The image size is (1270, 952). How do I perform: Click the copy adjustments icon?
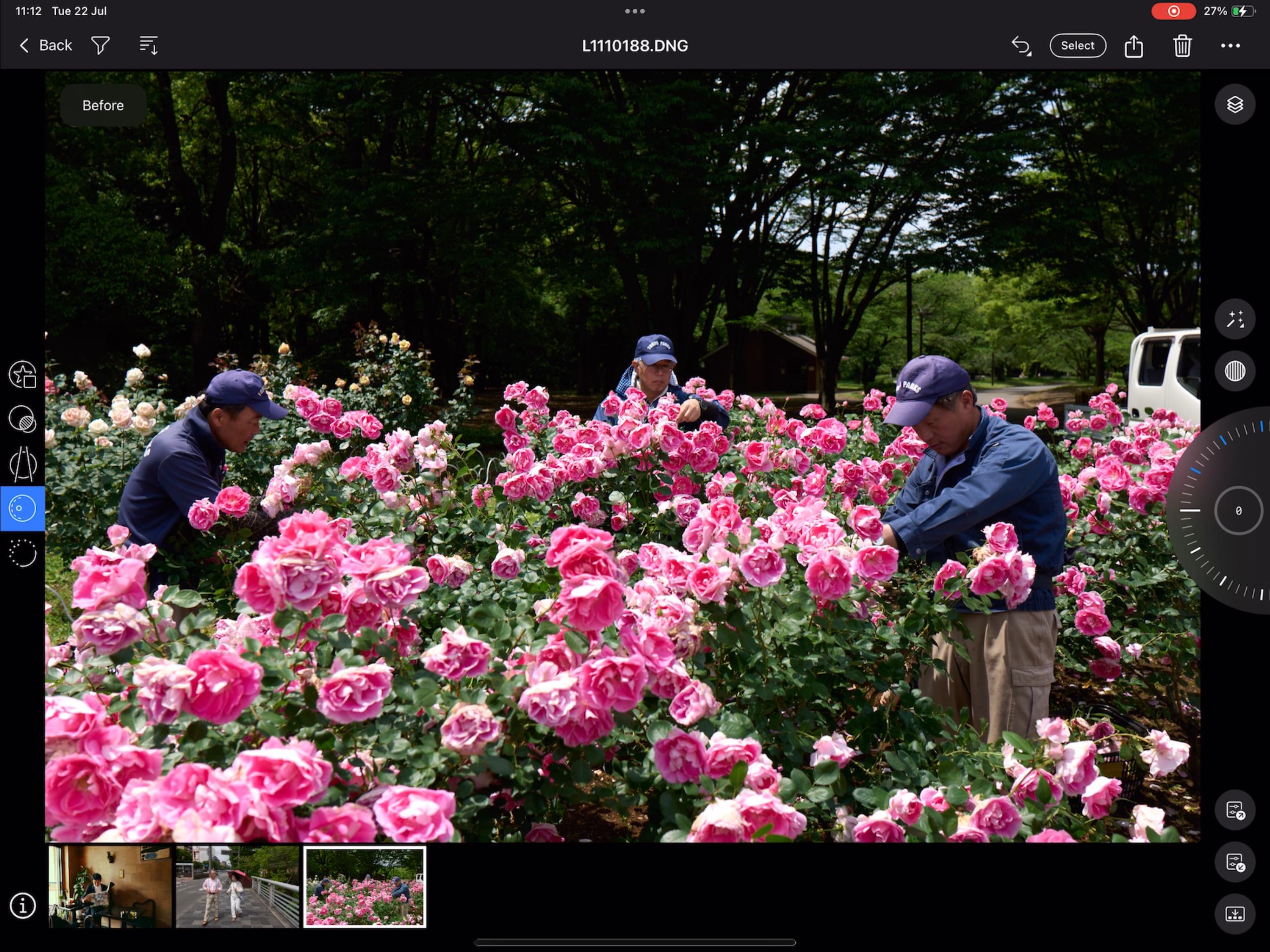click(1234, 810)
